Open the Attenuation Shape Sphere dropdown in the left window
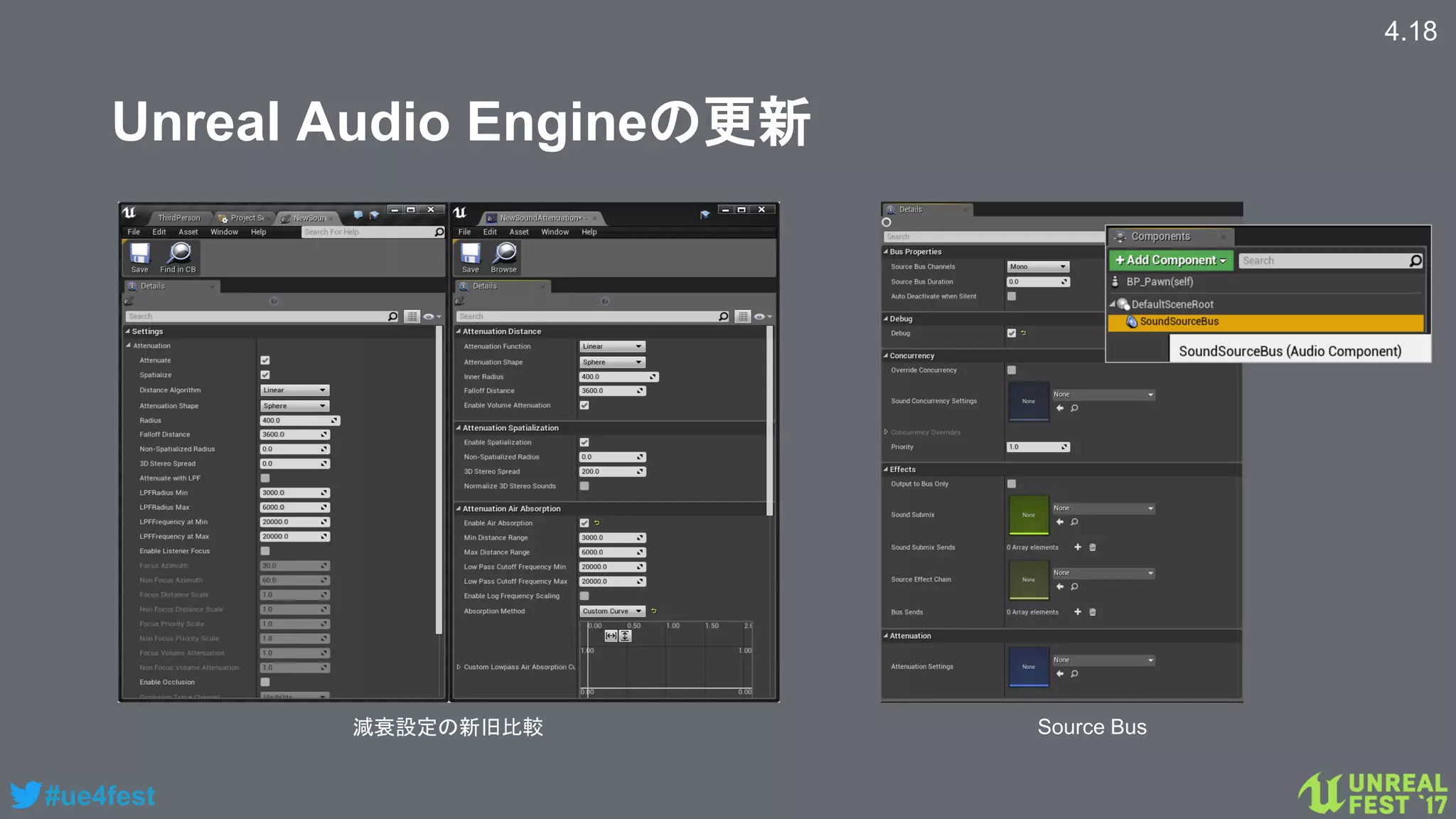The width and height of the screenshot is (1456, 819). (294, 406)
